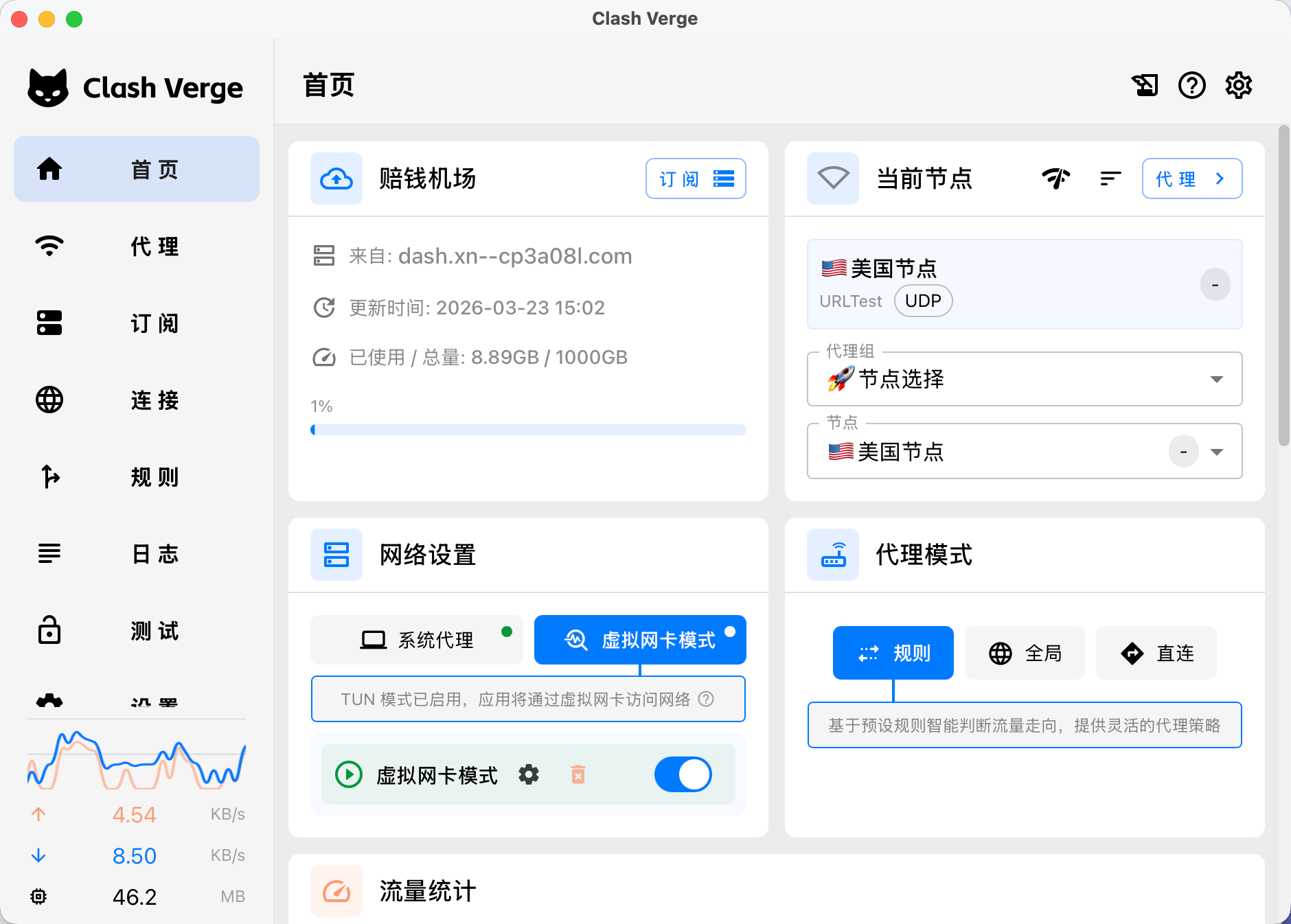The height and width of the screenshot is (924, 1291).
Task: Click the profile source link dash.xn--cp3a08l.com
Action: tap(515, 256)
